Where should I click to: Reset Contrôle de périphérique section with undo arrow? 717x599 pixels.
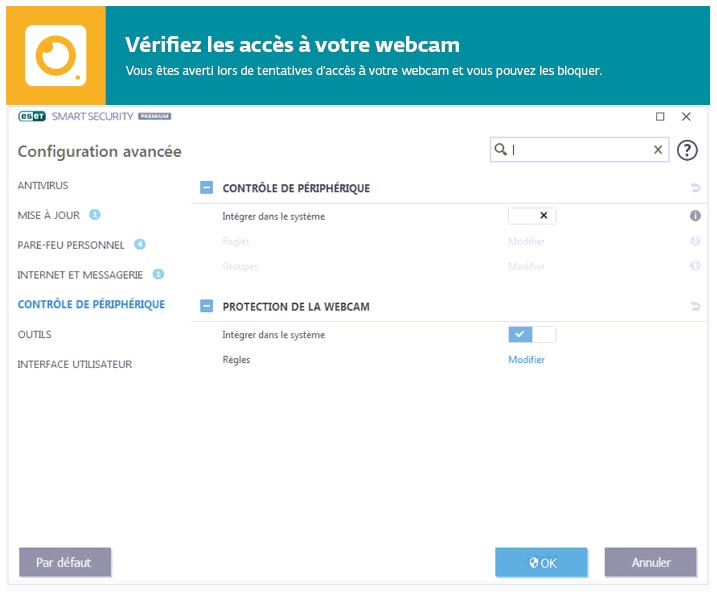694,188
